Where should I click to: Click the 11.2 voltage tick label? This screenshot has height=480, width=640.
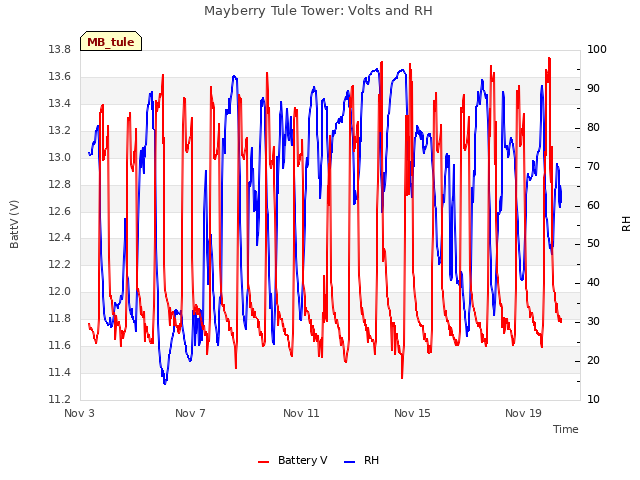60,399
